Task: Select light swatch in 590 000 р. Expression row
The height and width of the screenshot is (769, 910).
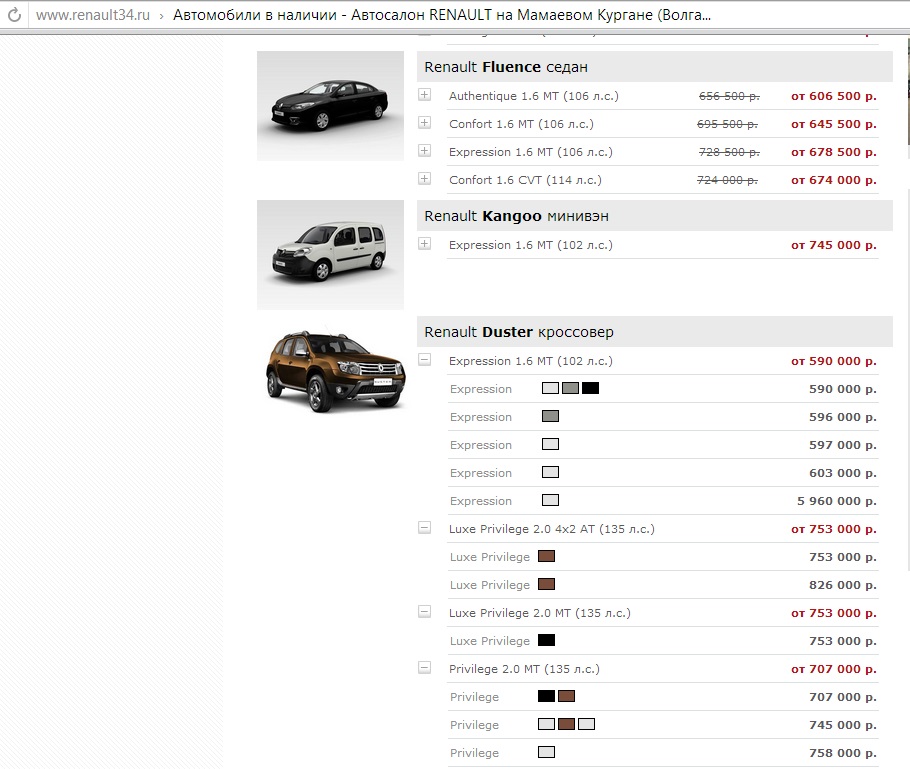Action: click(x=550, y=388)
